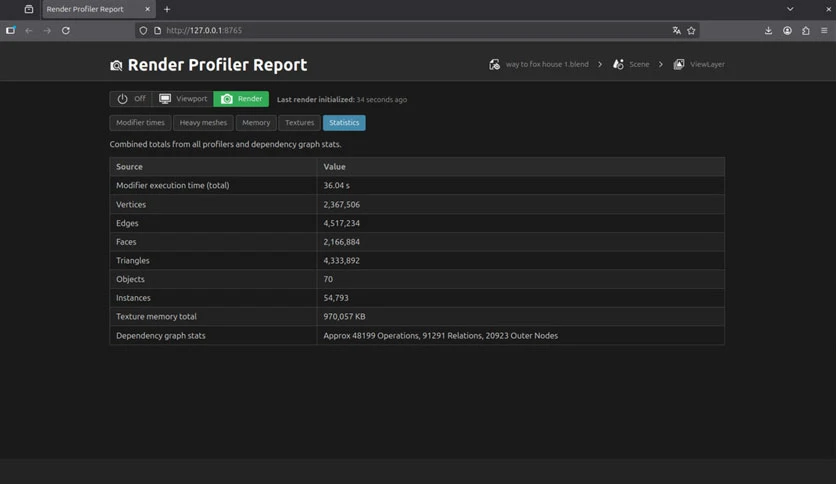Viewport: 836px width, 484px height.
Task: Reload the page with refresh icon
Action: (66, 30)
